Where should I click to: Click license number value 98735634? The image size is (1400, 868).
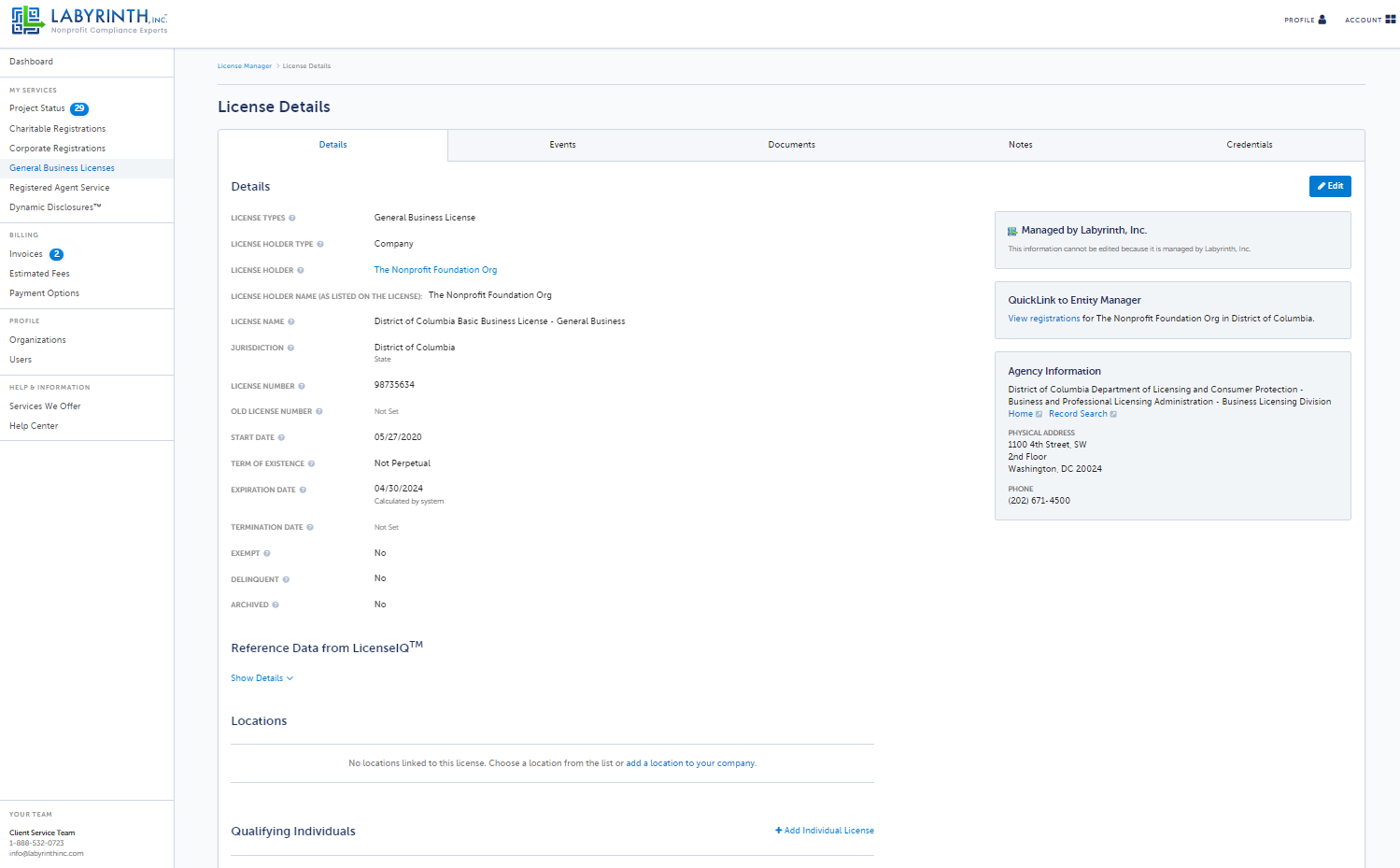[394, 385]
